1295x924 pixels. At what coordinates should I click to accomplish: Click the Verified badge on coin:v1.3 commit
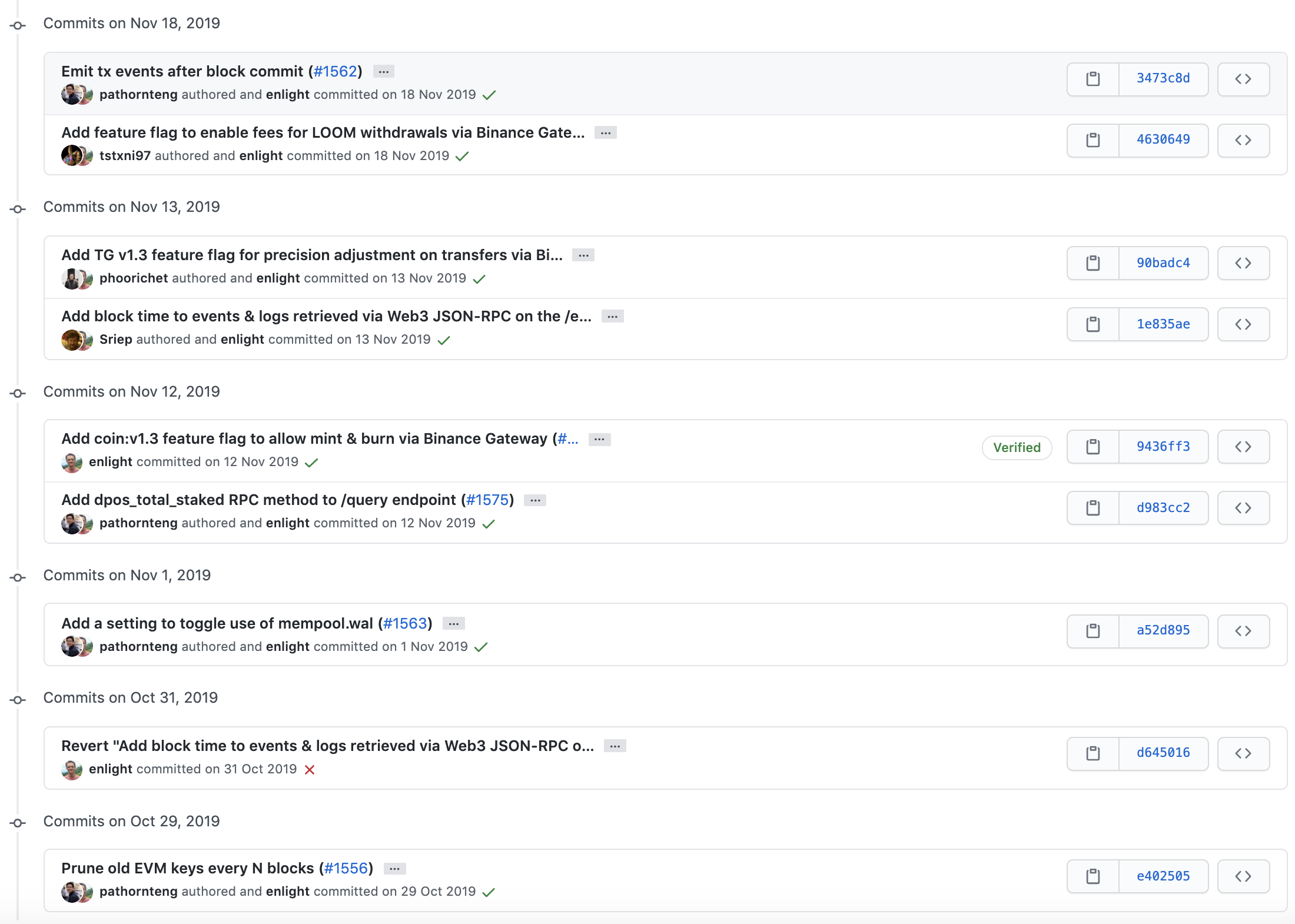coord(1017,447)
